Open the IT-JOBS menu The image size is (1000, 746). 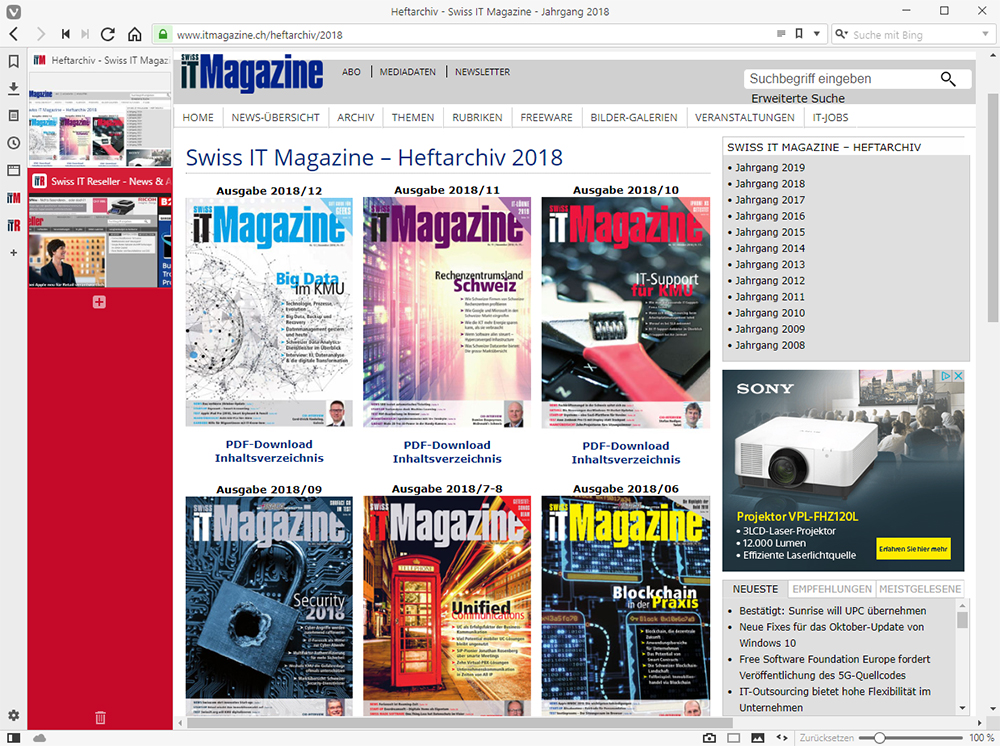point(830,117)
